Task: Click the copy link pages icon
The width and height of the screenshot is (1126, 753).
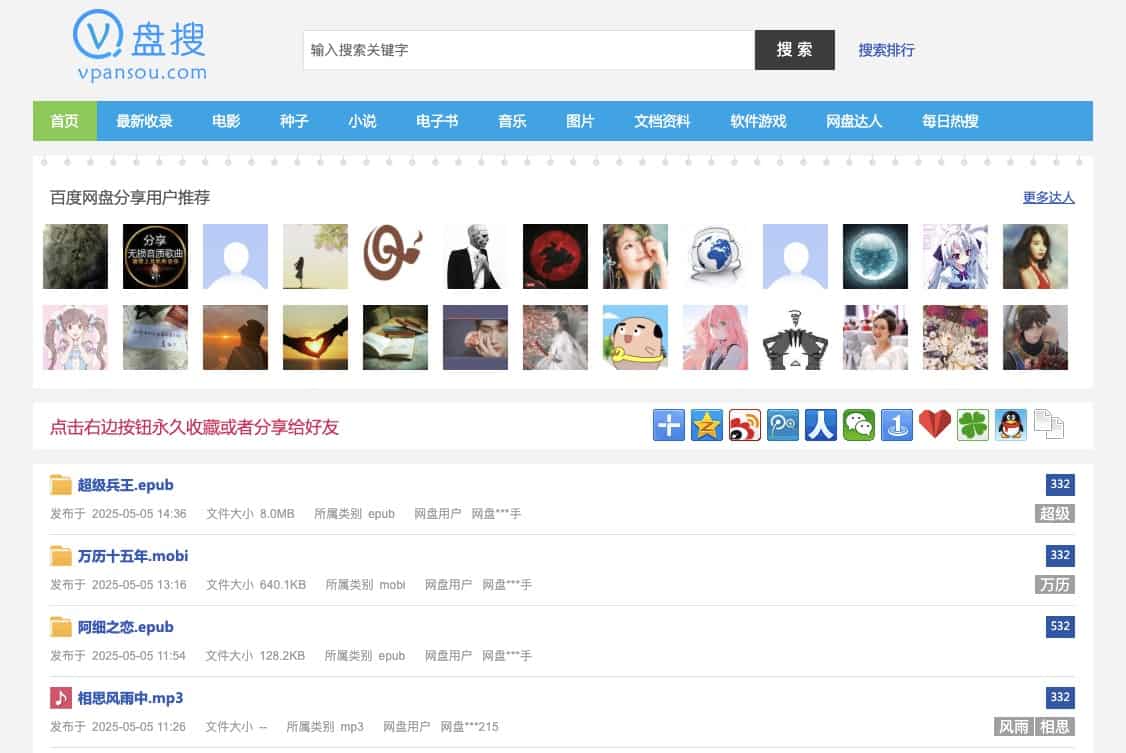Action: point(1048,425)
